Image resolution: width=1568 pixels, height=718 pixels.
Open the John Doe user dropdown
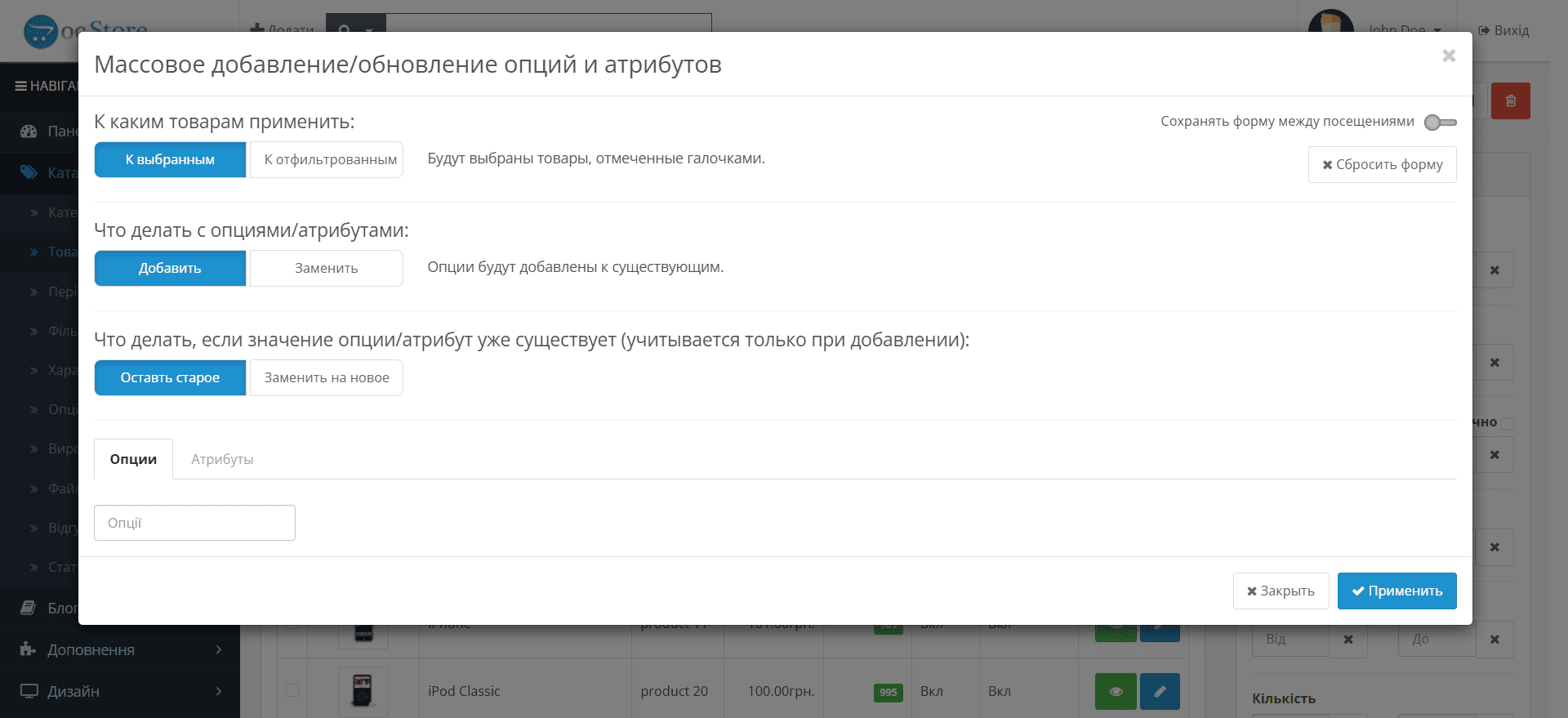1405,29
